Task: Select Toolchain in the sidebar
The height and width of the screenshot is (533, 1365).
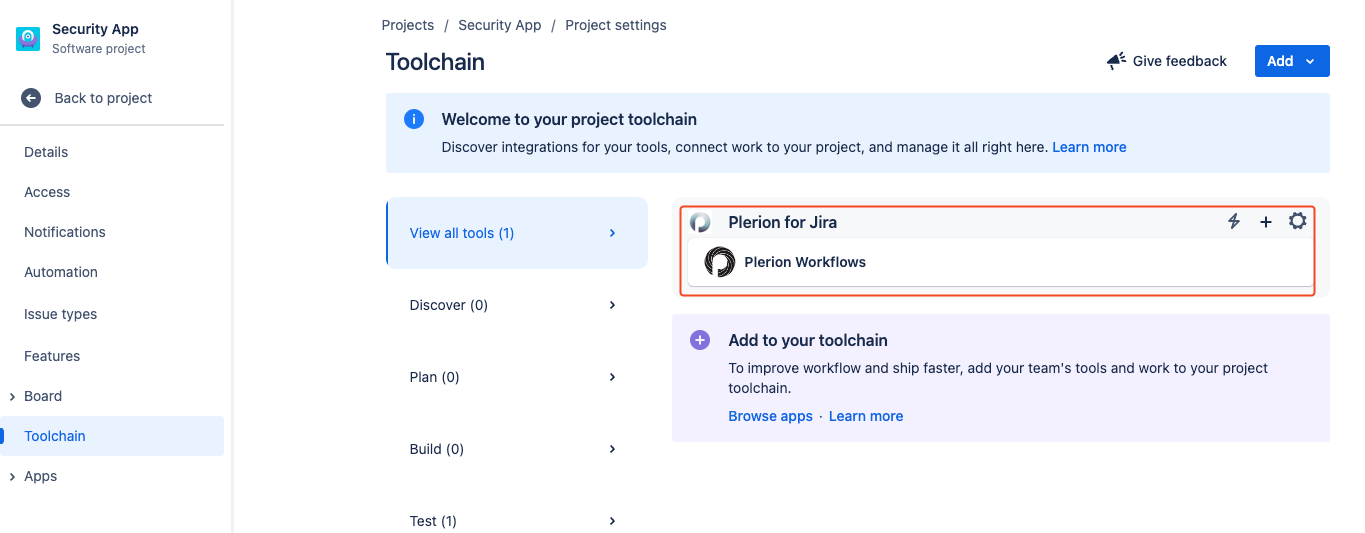Action: [x=112, y=436]
